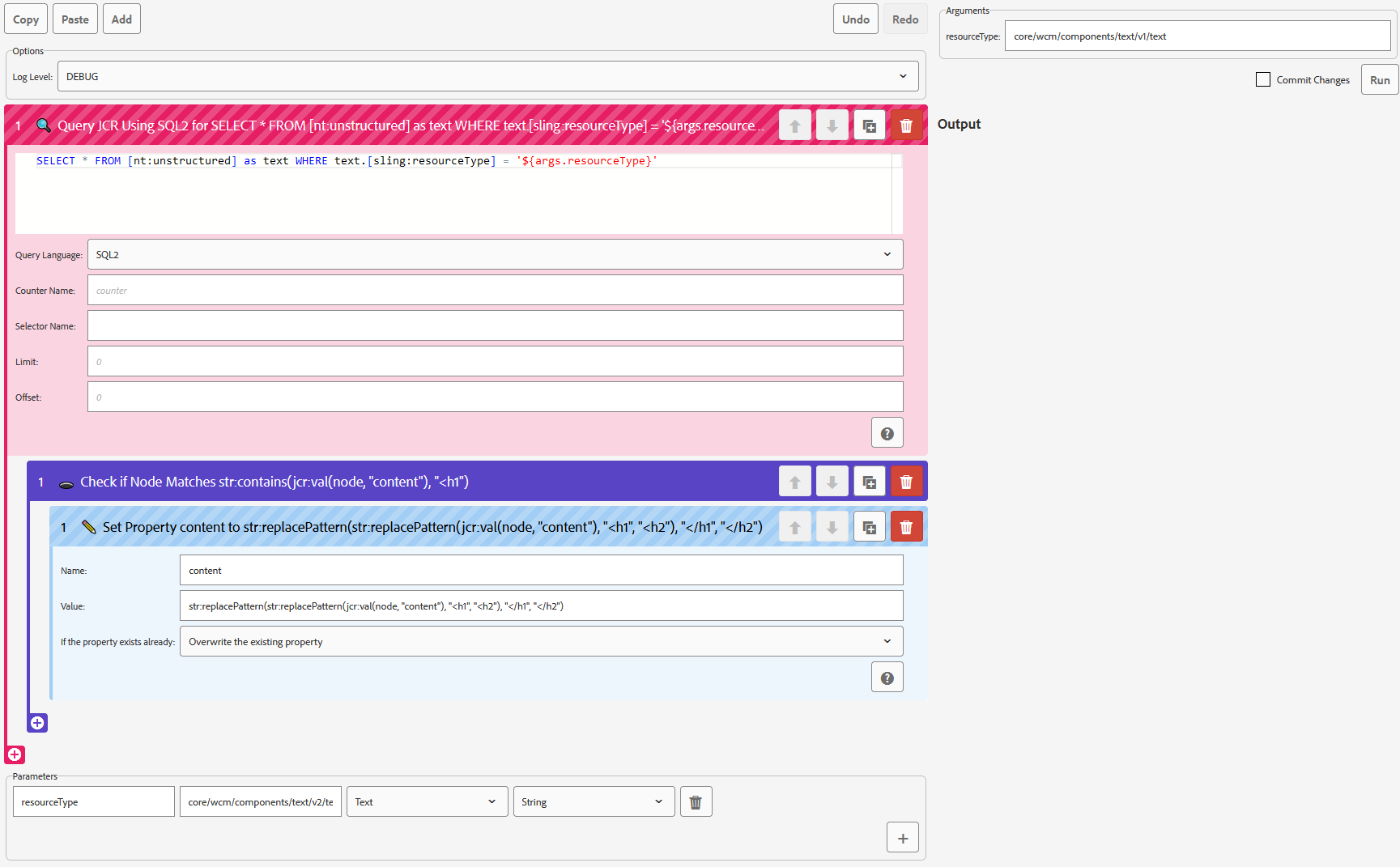Delete the Check if Node Matches action
The image size is (1400, 867).
[906, 482]
